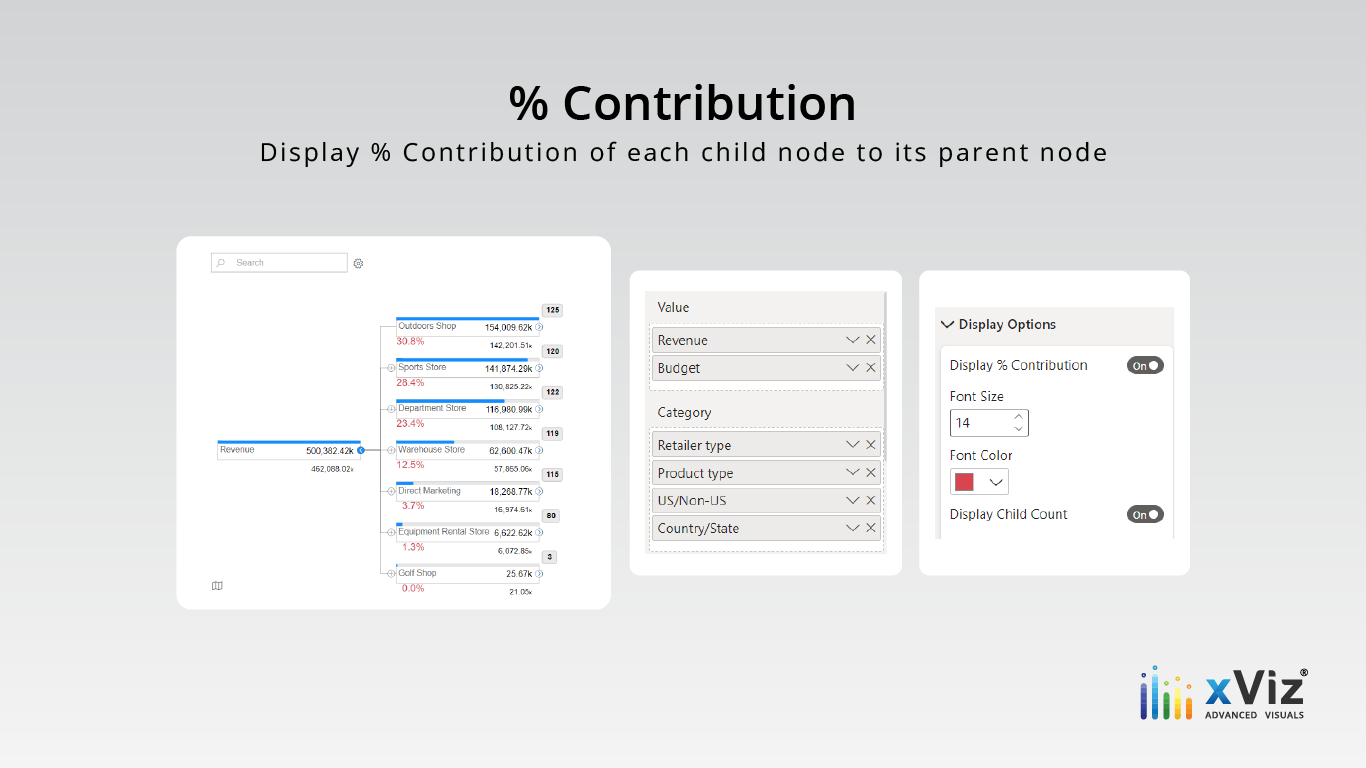
Task: Click the red Font Color swatch
Action: (964, 482)
